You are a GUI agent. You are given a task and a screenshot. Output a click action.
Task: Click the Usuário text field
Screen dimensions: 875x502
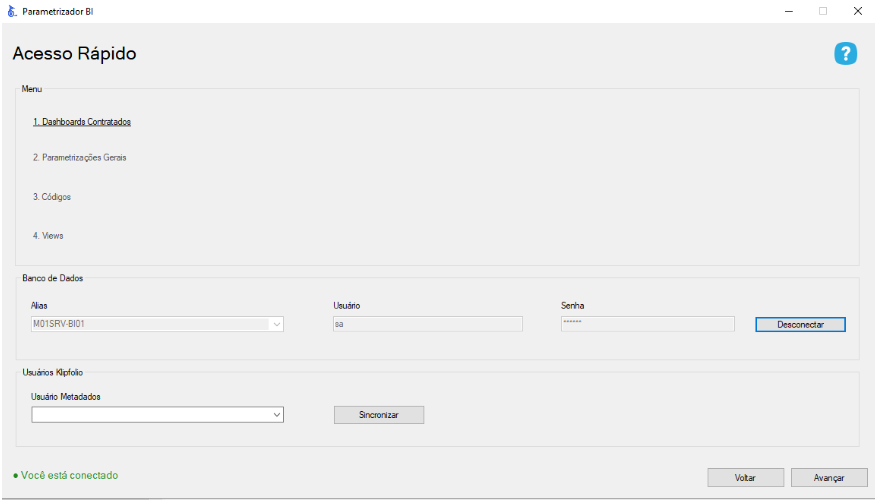[x=427, y=324]
